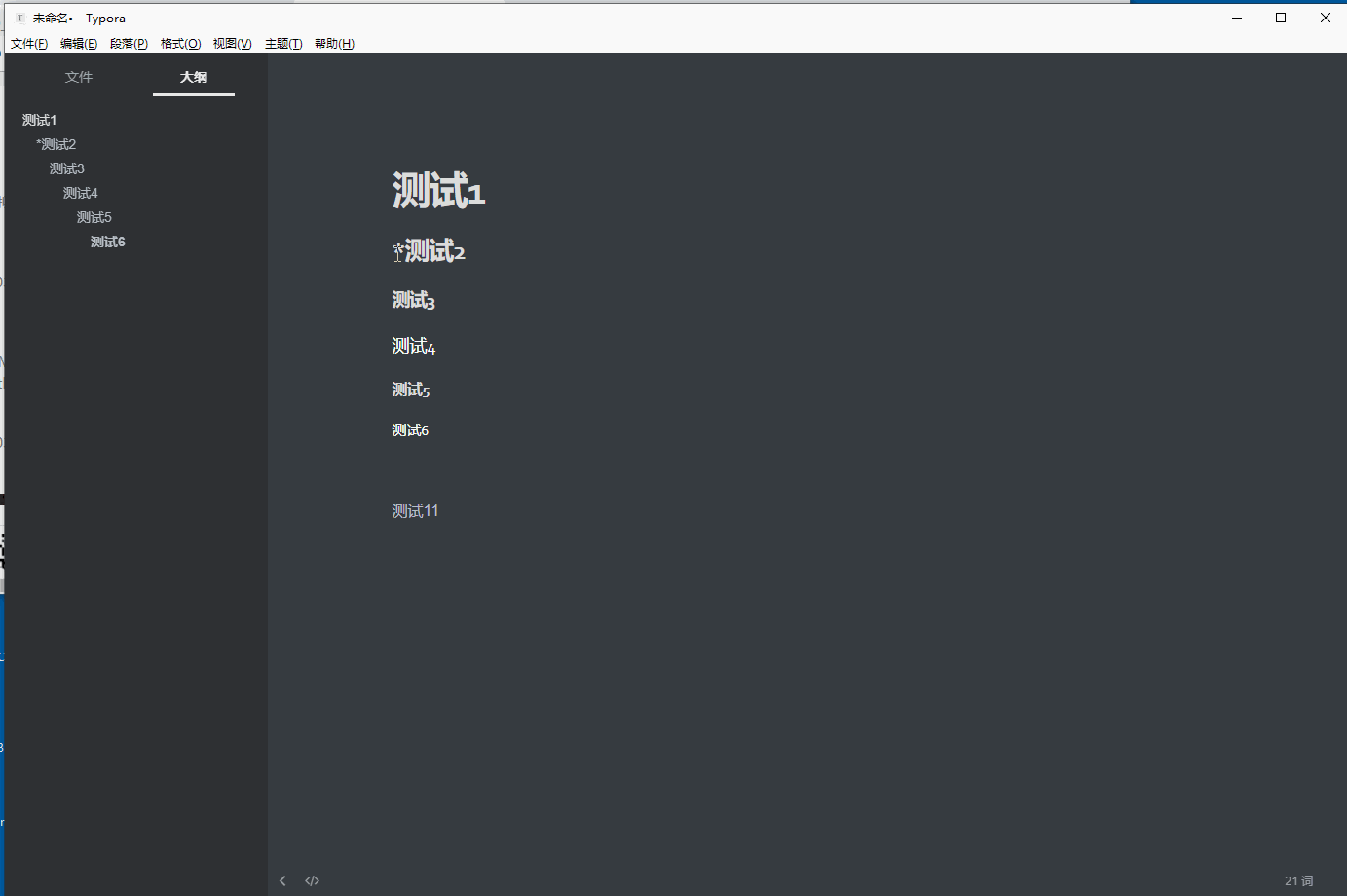Navigate to 测试5 outline item

click(x=94, y=217)
